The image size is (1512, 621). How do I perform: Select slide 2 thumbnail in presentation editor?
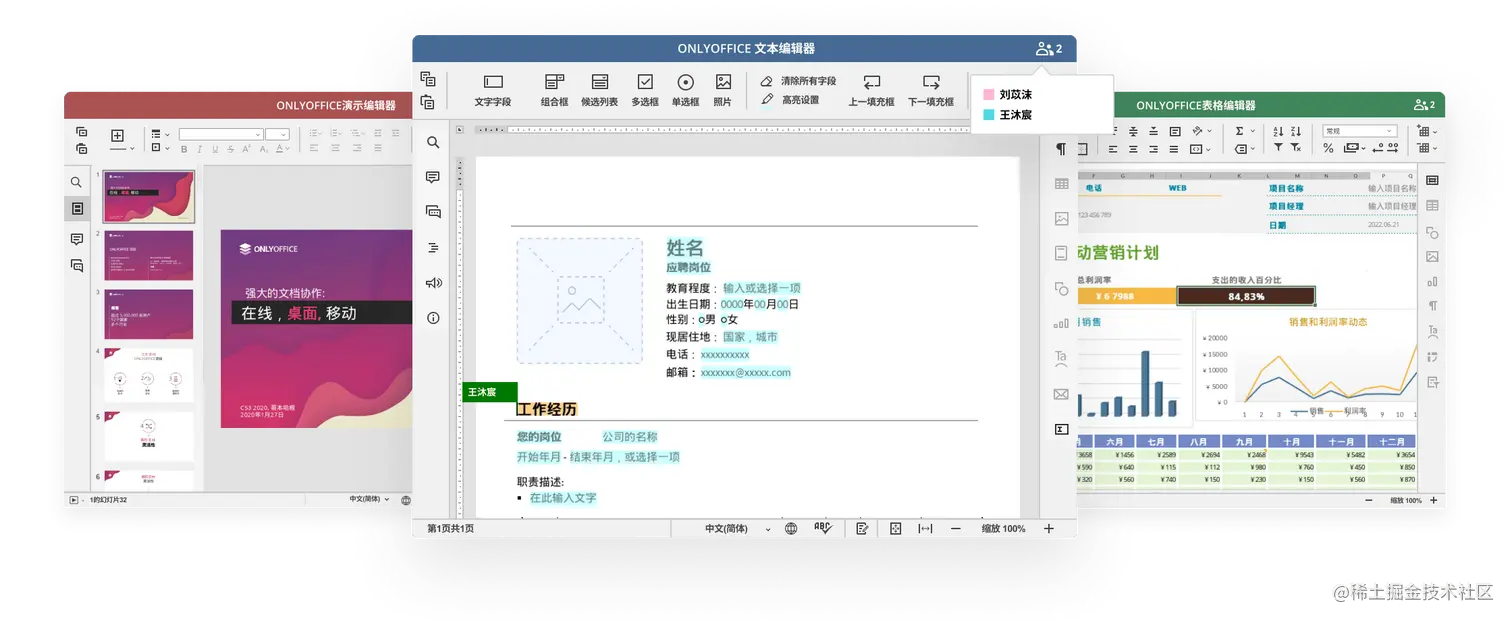coord(149,256)
